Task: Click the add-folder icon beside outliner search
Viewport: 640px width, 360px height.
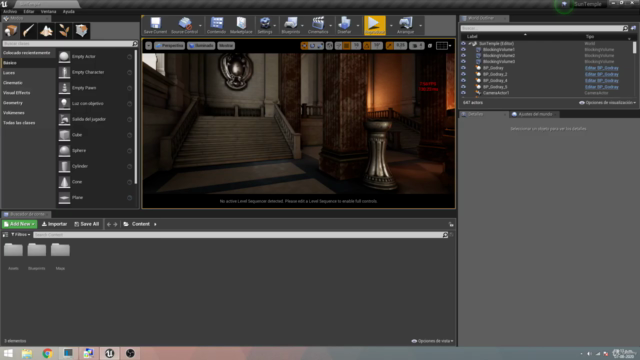Action: 633,28
